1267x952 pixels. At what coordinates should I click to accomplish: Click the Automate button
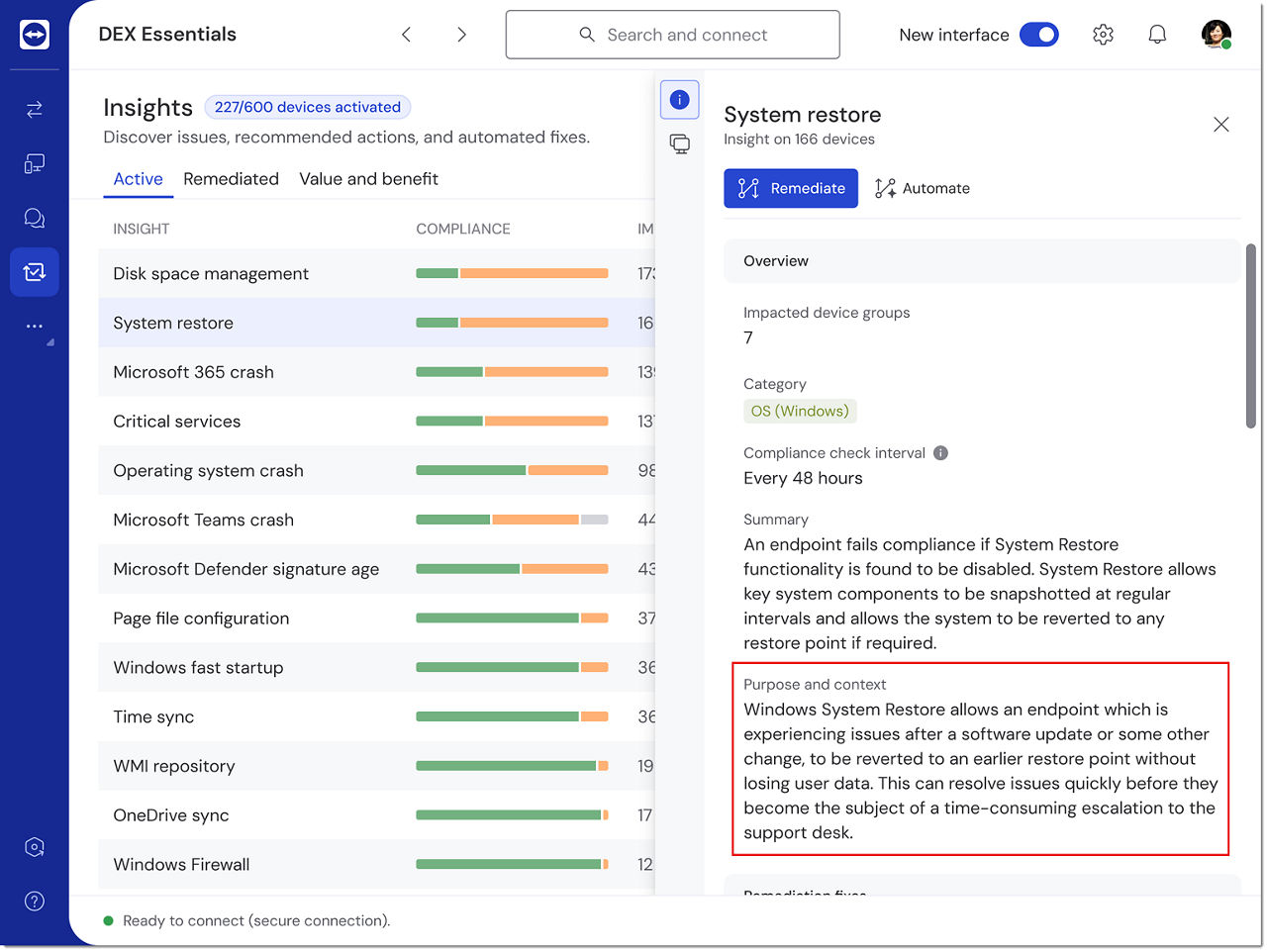pos(923,188)
